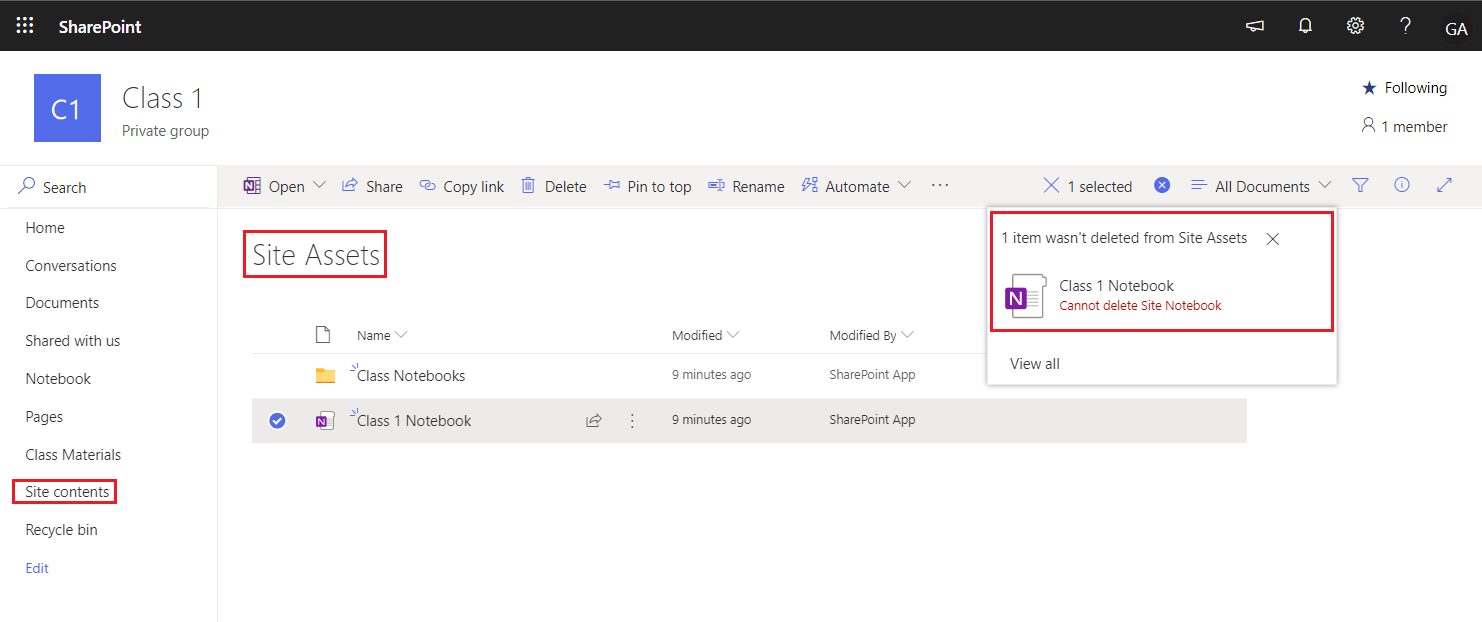Clear the 1 selected items
Viewport: 1482px width, 622px height.
point(1051,185)
